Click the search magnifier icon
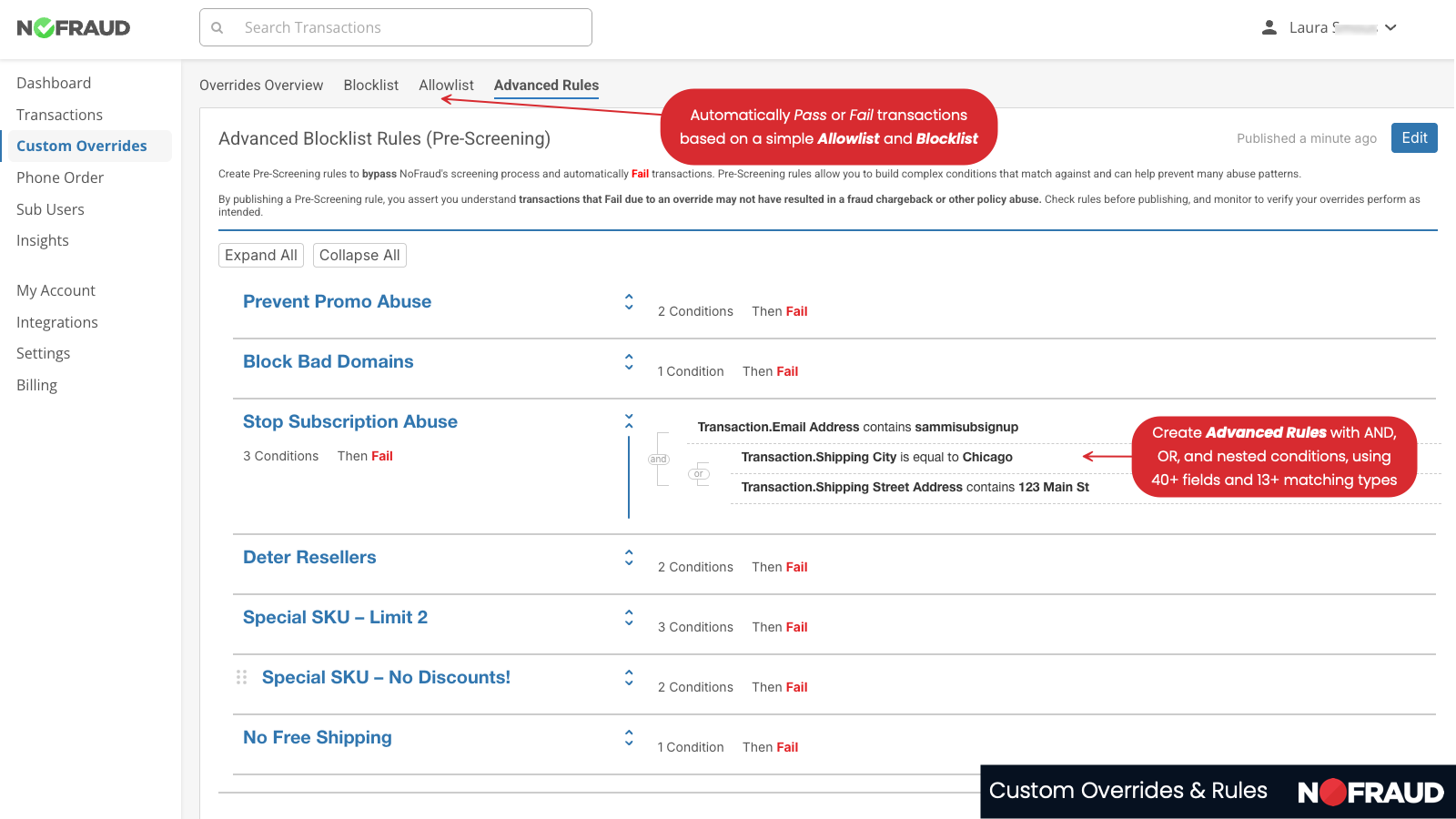 tap(217, 28)
